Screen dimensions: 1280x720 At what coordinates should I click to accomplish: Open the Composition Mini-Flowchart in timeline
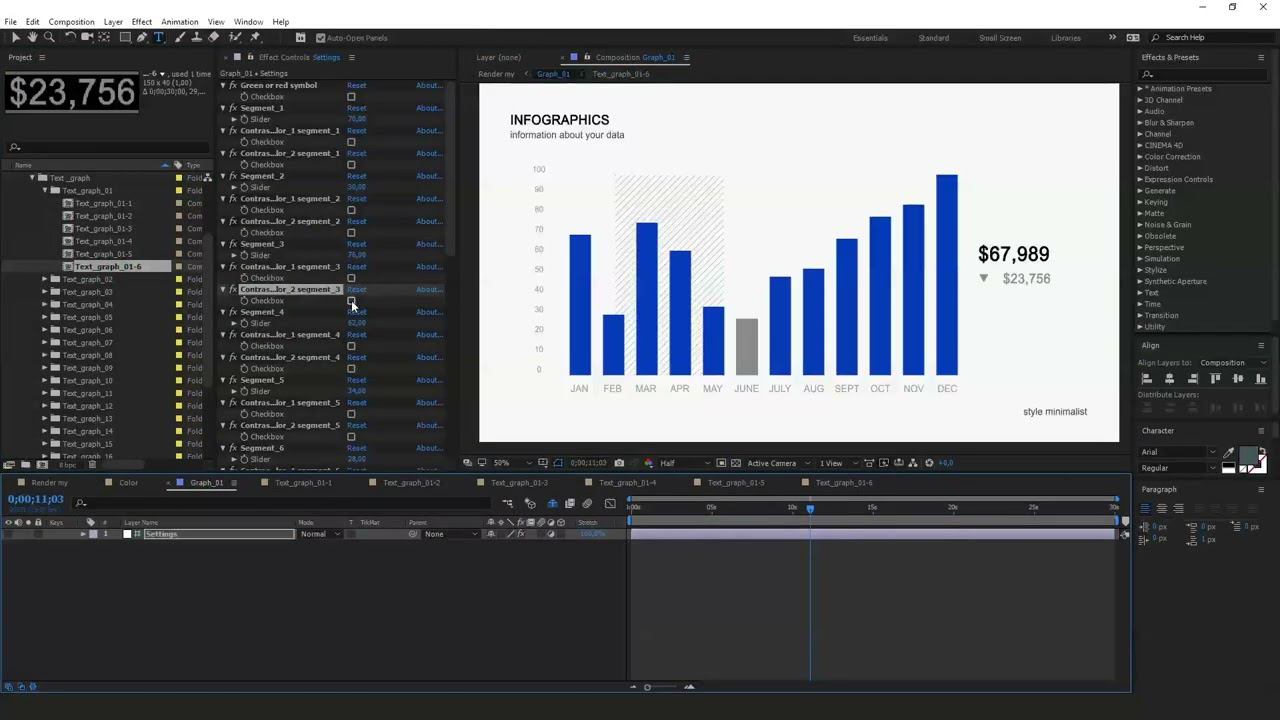click(508, 503)
